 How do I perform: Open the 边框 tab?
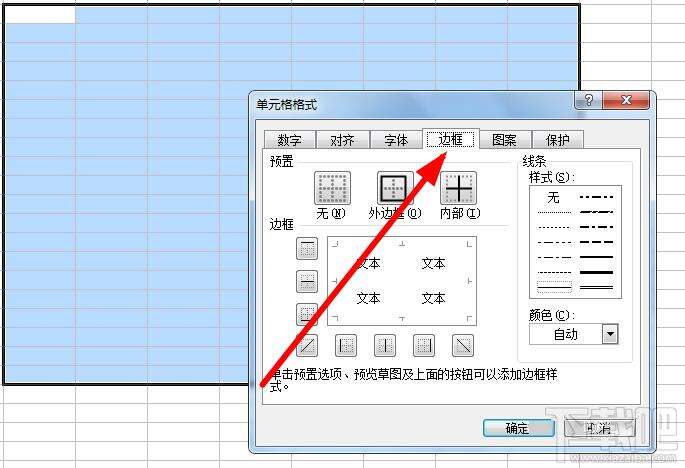450,139
